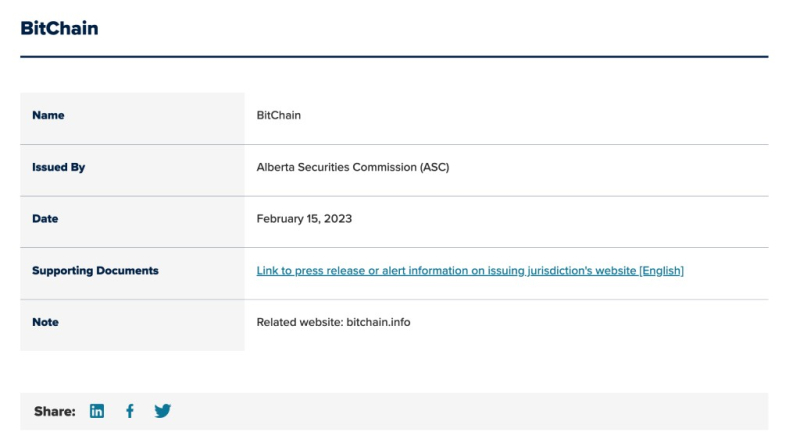Share this alert on Facebook
Image resolution: width=800 pixels, height=446 pixels.
click(130, 411)
